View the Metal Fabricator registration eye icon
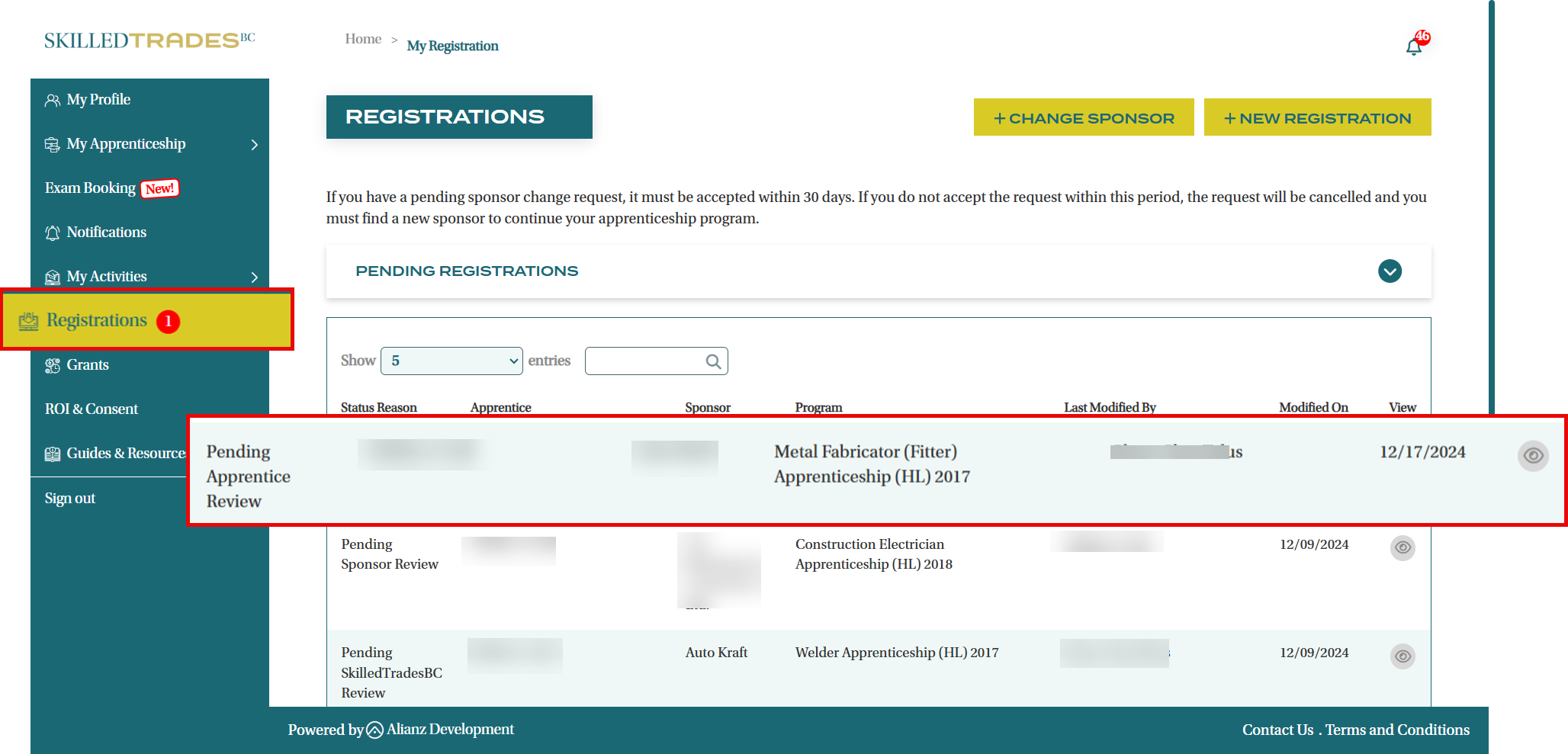1568x754 pixels. 1532,456
